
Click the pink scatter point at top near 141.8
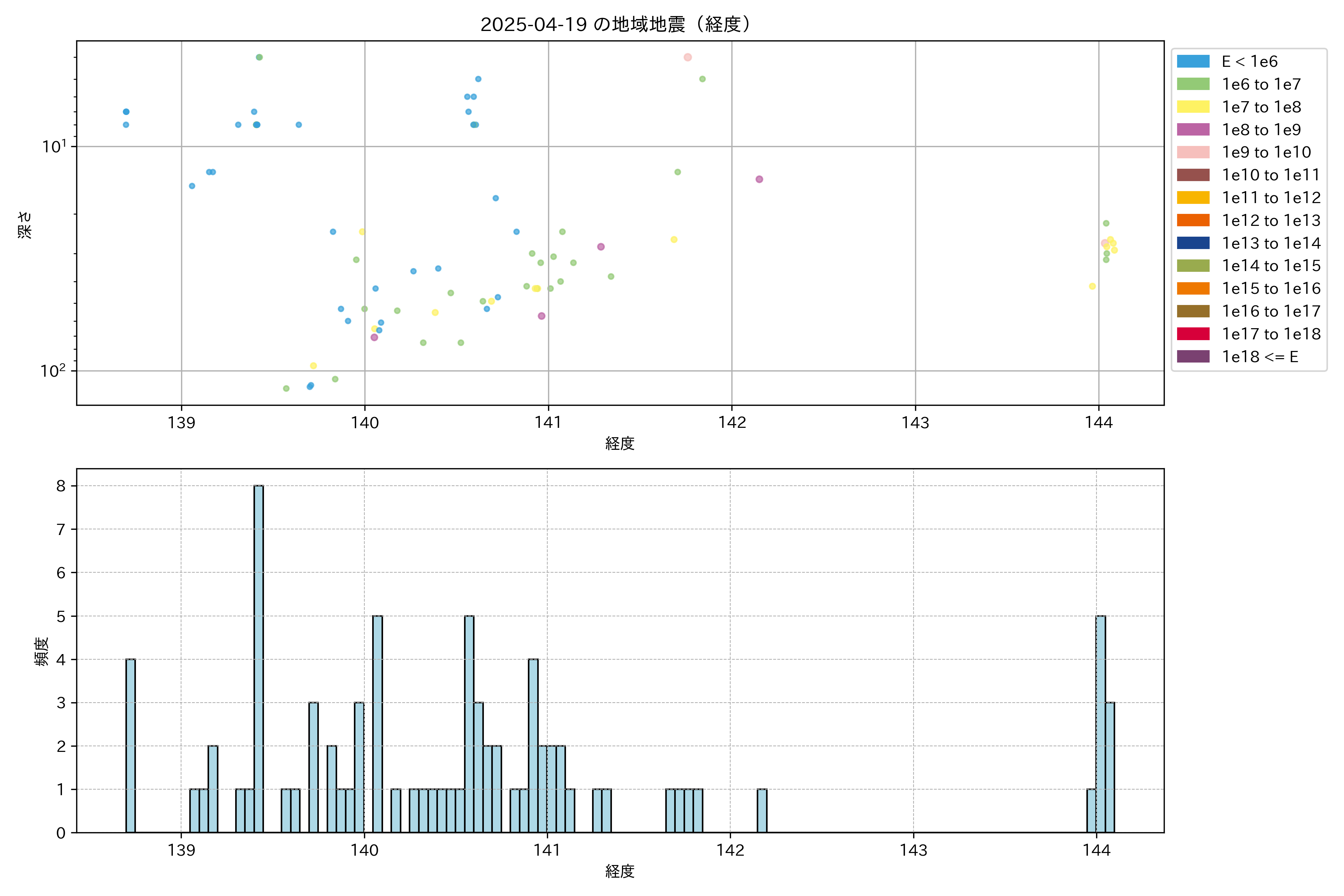[x=687, y=57]
